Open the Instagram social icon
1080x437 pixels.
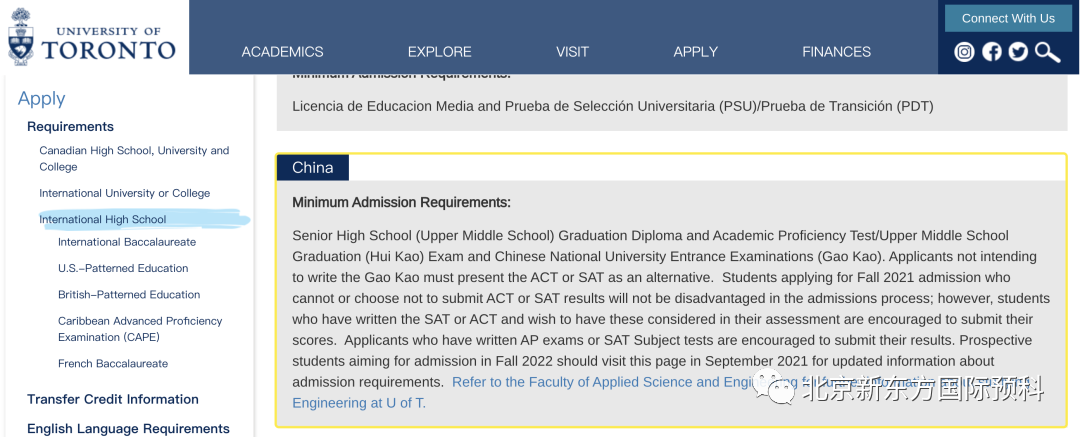964,52
